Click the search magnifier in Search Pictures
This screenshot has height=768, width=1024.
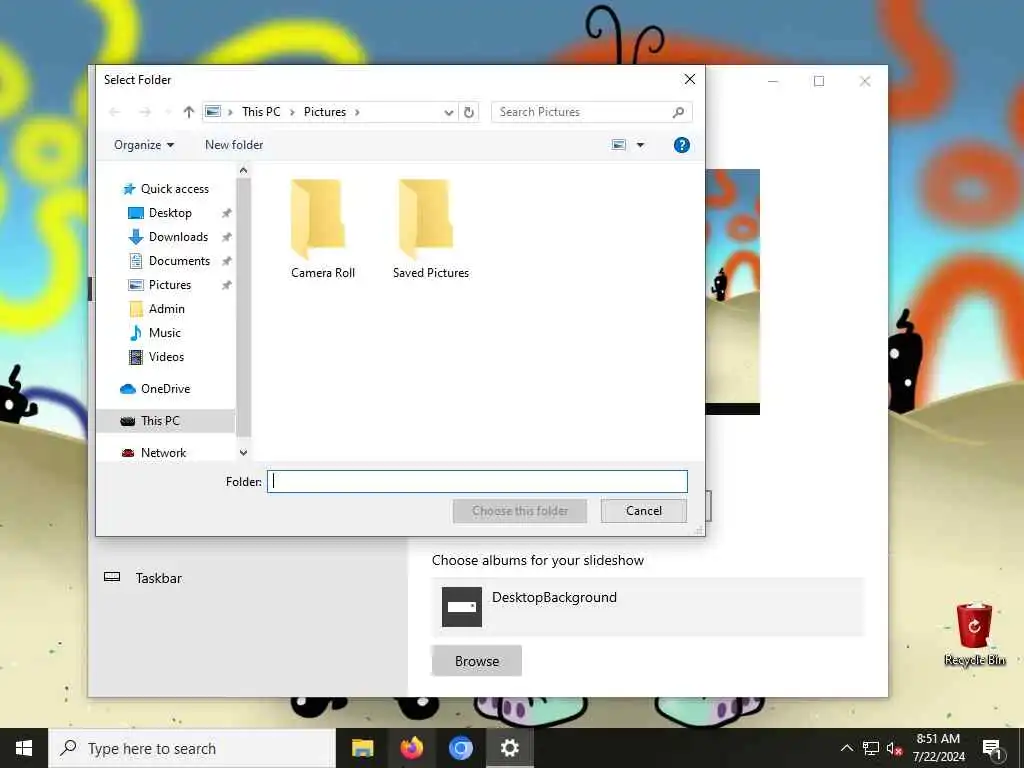679,112
